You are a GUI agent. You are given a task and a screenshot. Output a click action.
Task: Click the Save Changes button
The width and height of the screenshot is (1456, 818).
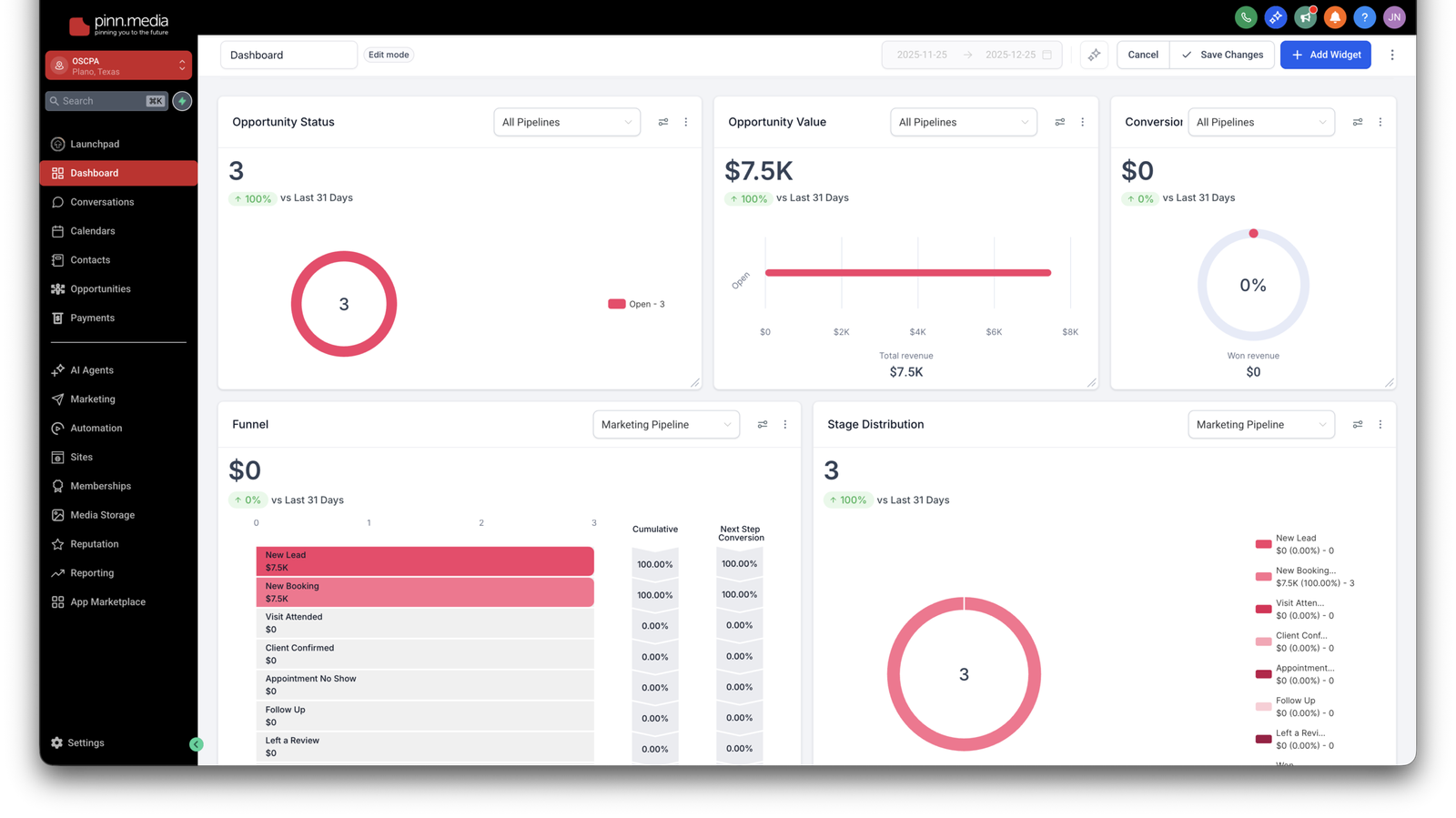pos(1222,55)
